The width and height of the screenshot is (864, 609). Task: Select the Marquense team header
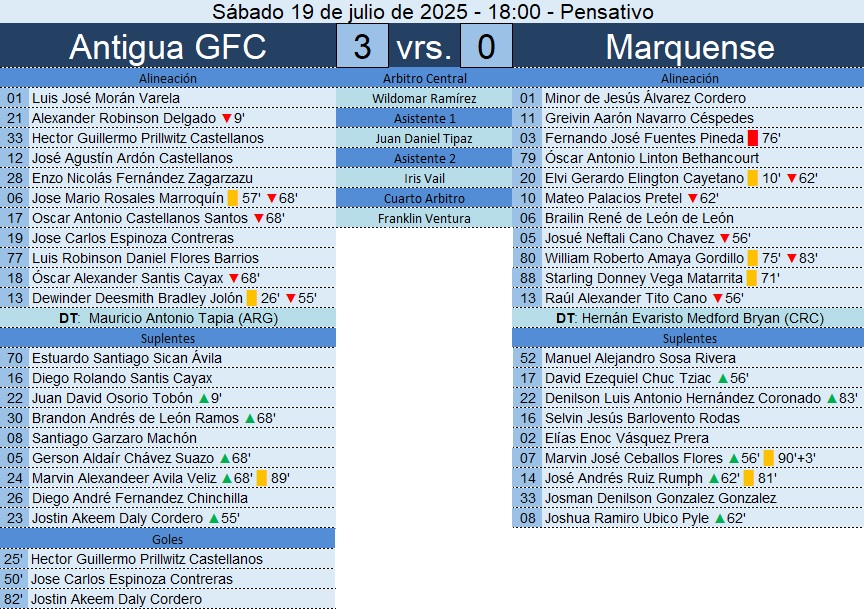(x=690, y=47)
